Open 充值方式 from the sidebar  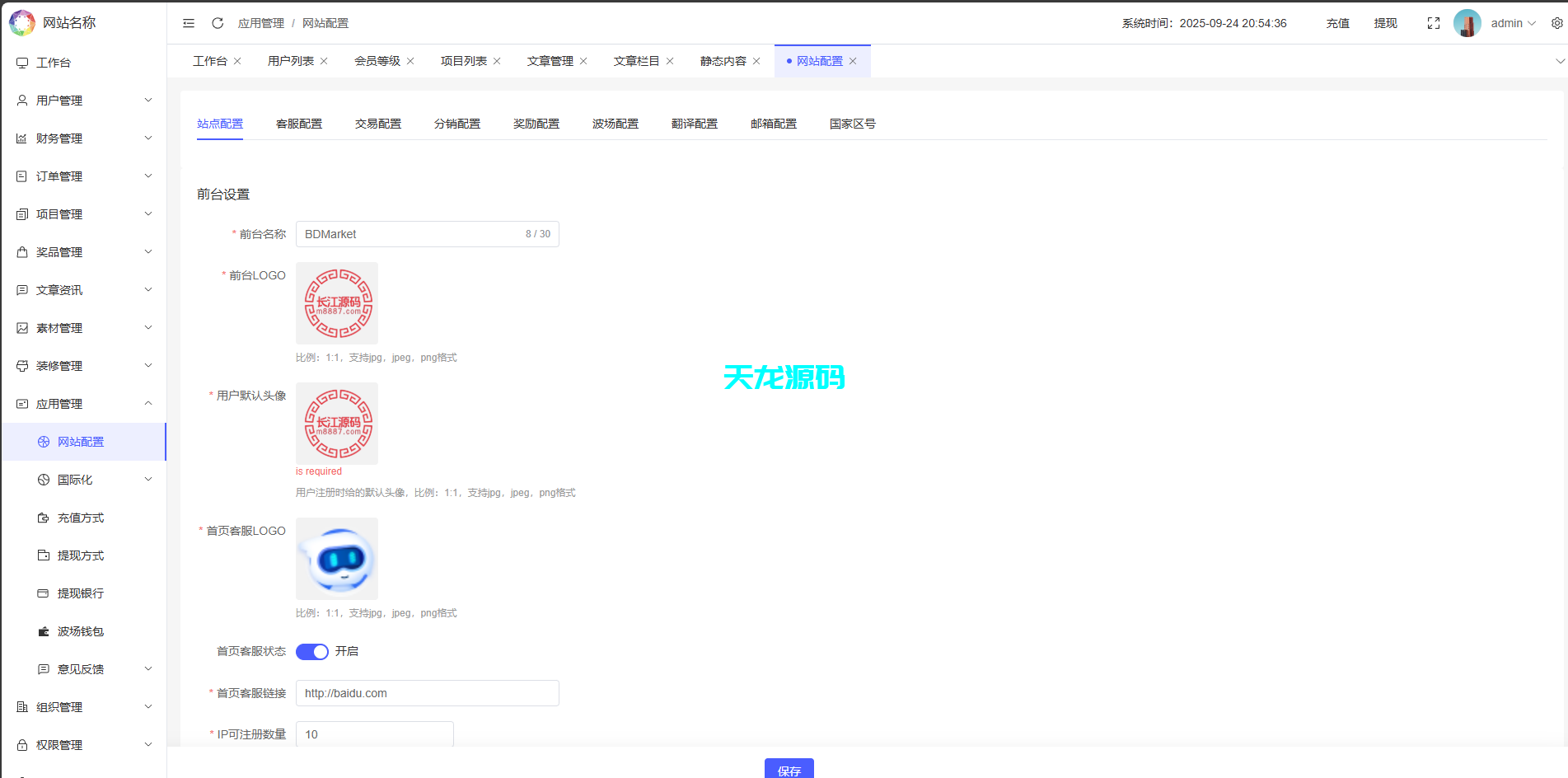pos(80,518)
